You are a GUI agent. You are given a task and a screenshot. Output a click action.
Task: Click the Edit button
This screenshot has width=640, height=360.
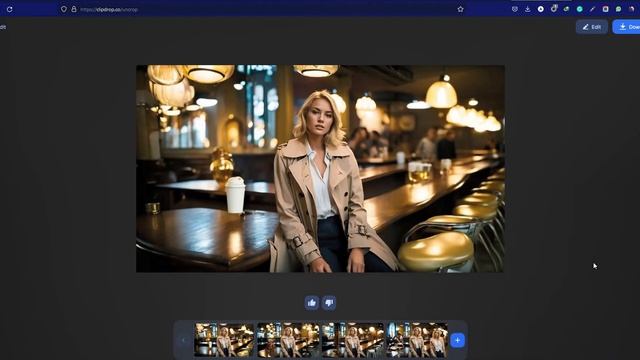[592, 27]
